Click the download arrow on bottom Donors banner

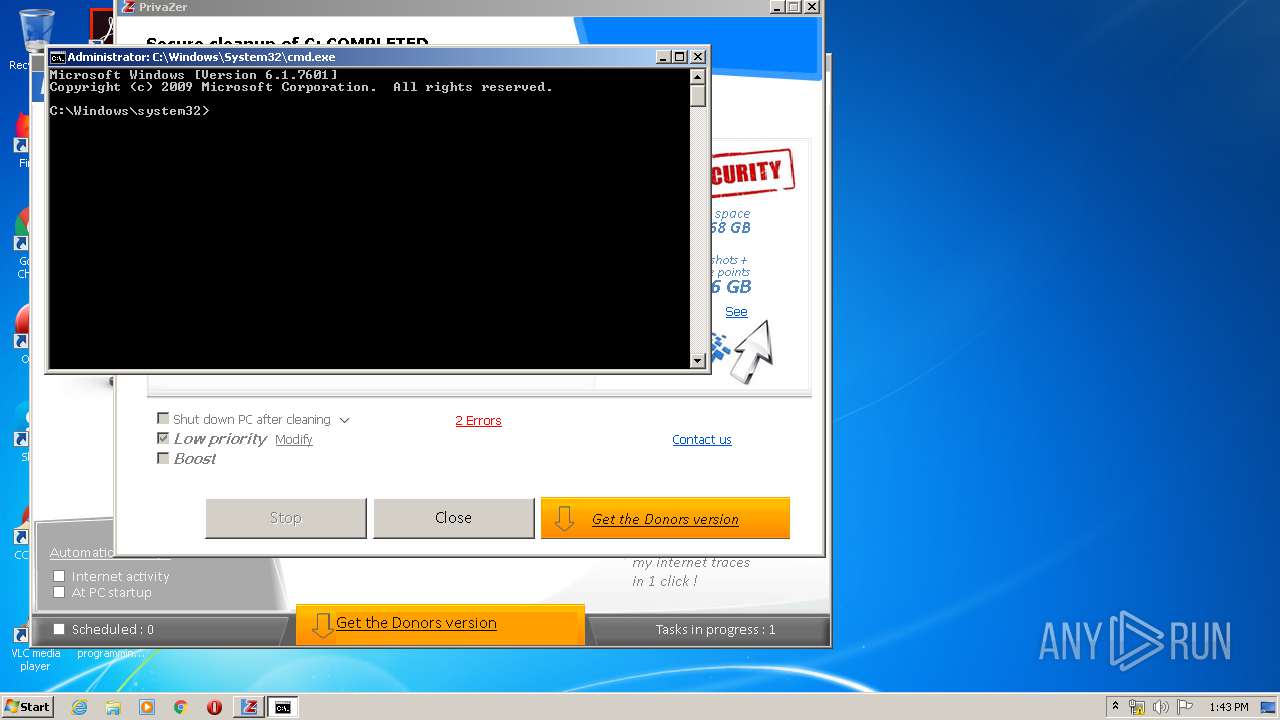tap(322, 625)
